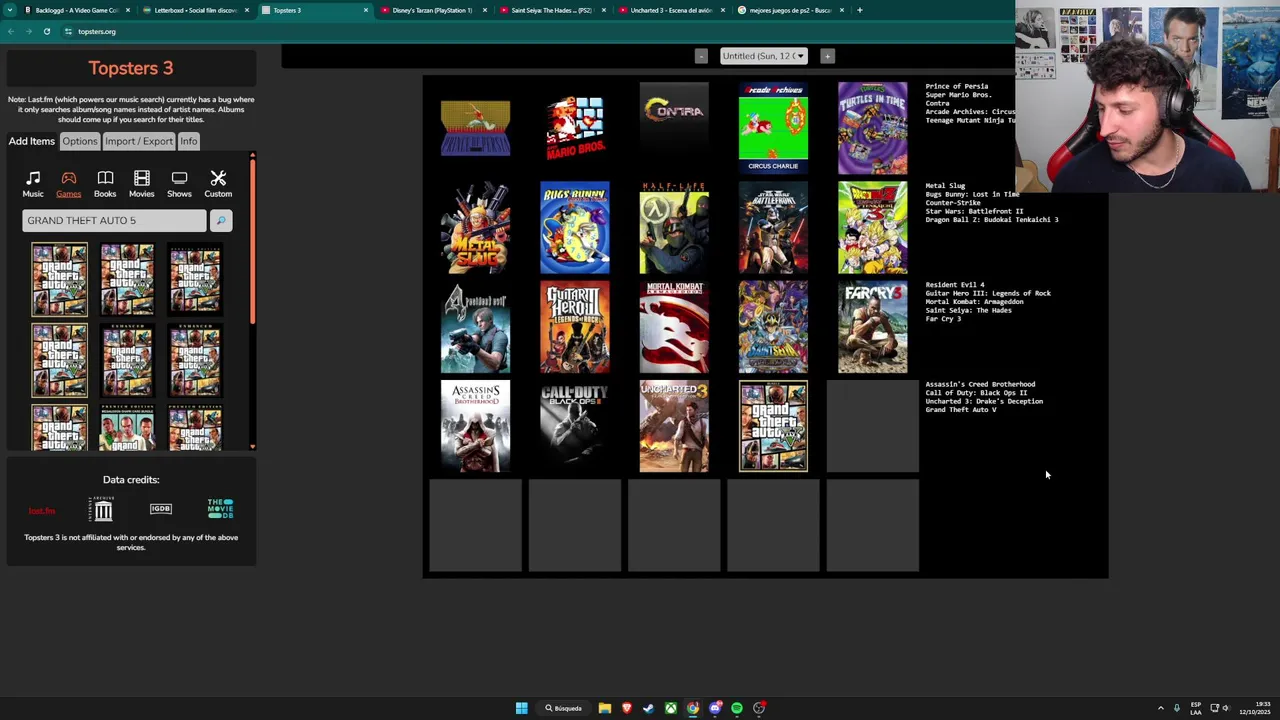Open the IGDB credit logo
1280x720 pixels.
click(161, 509)
